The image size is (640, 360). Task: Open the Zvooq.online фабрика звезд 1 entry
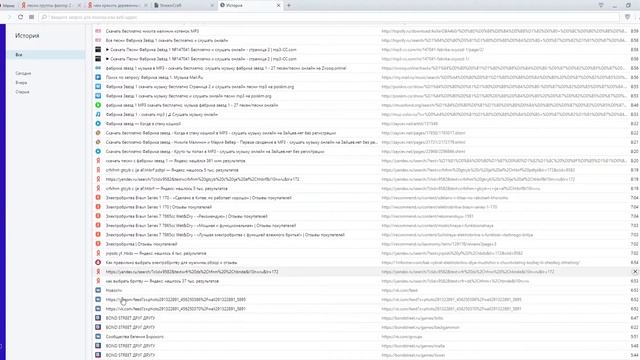[226, 68]
